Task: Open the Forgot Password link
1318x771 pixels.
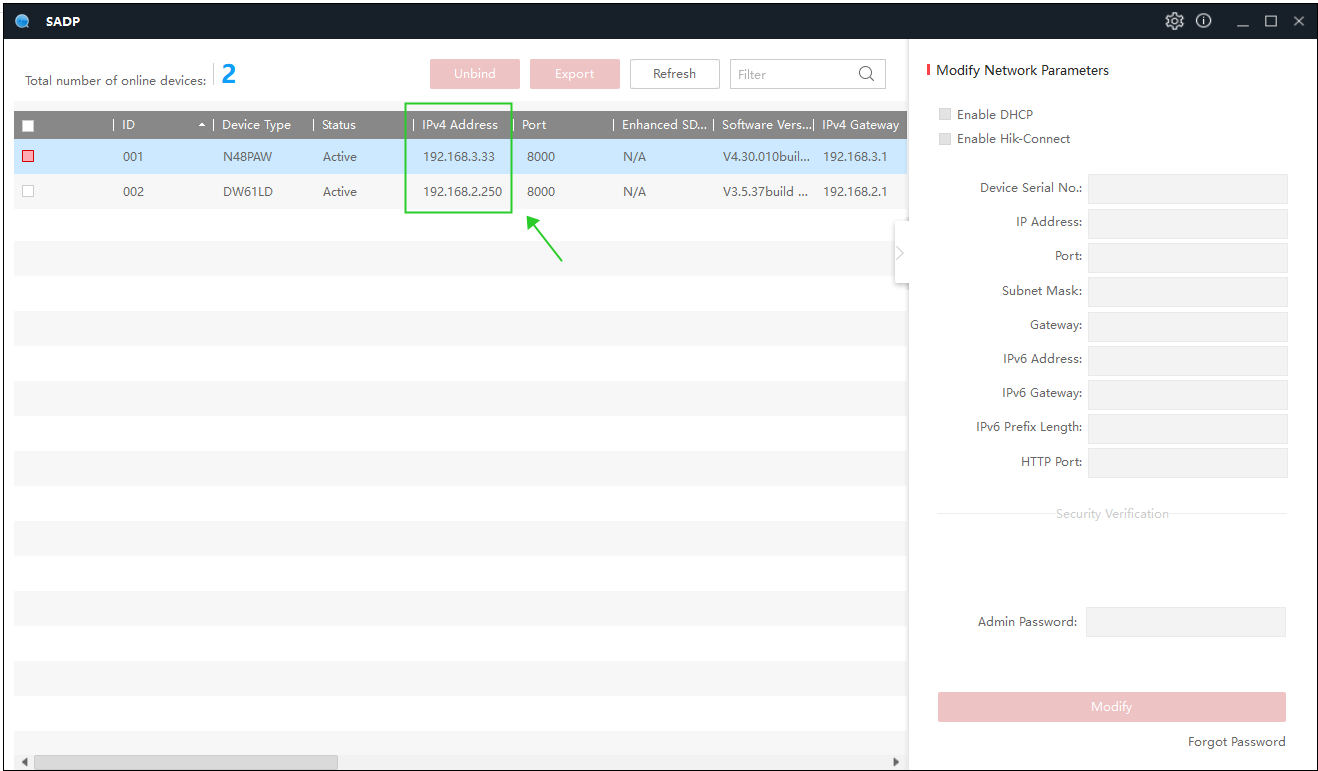Action: (1236, 742)
